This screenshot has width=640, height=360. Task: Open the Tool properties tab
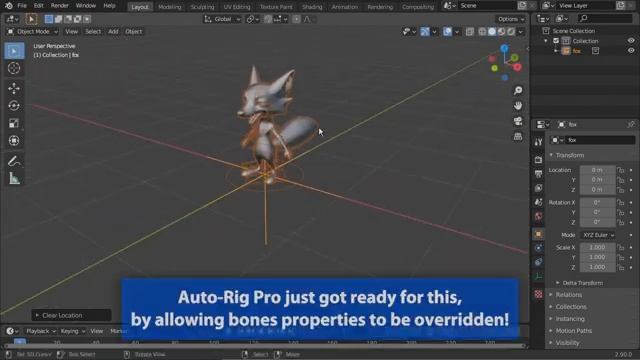coord(538,142)
